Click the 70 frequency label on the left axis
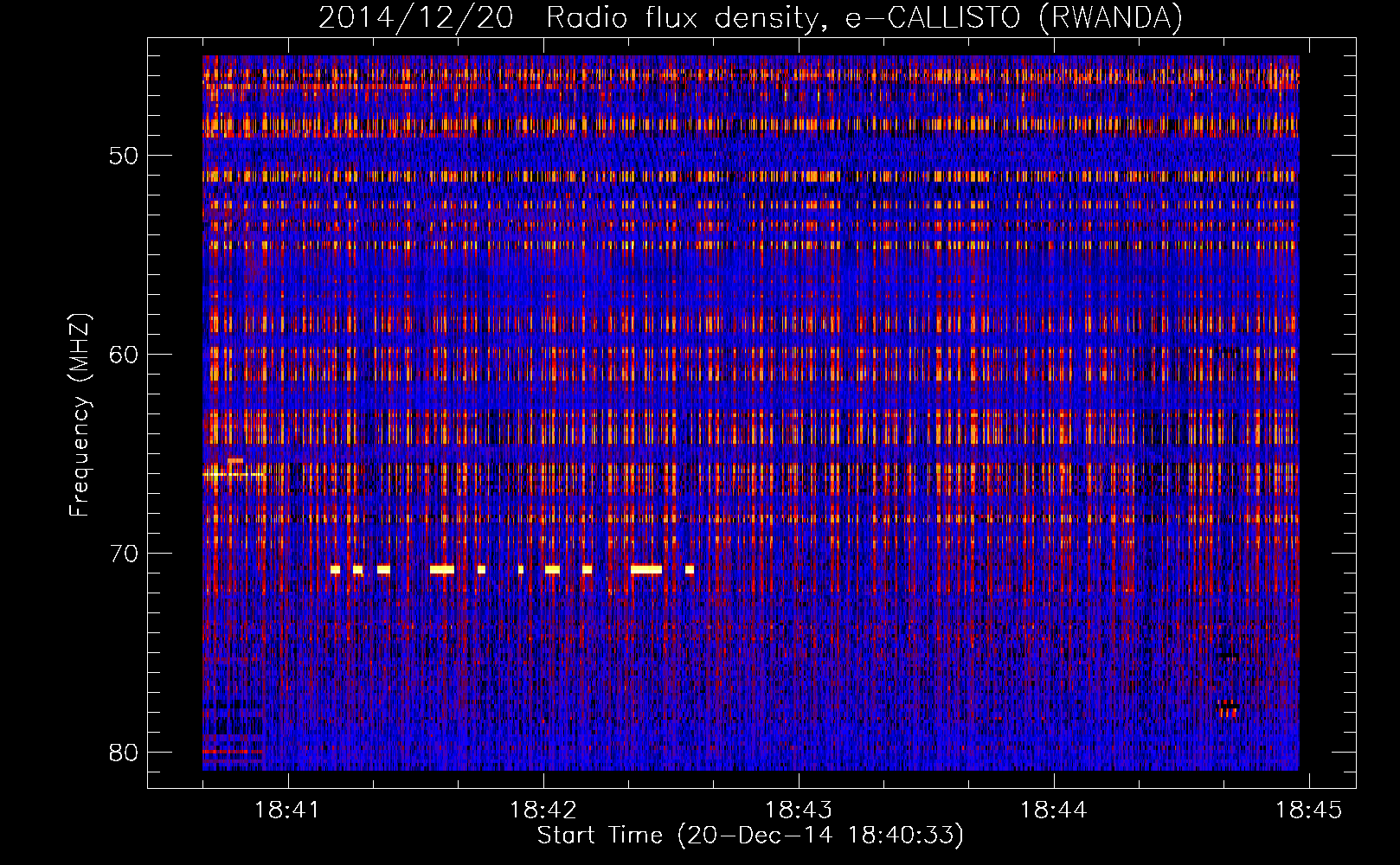Screen dimensions: 1400x865 pyautogui.click(x=124, y=554)
